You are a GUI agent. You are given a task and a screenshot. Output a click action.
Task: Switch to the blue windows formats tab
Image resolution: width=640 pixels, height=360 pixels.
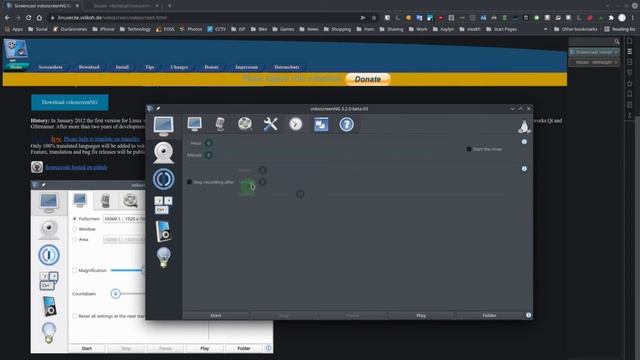pyautogui.click(x=321, y=124)
